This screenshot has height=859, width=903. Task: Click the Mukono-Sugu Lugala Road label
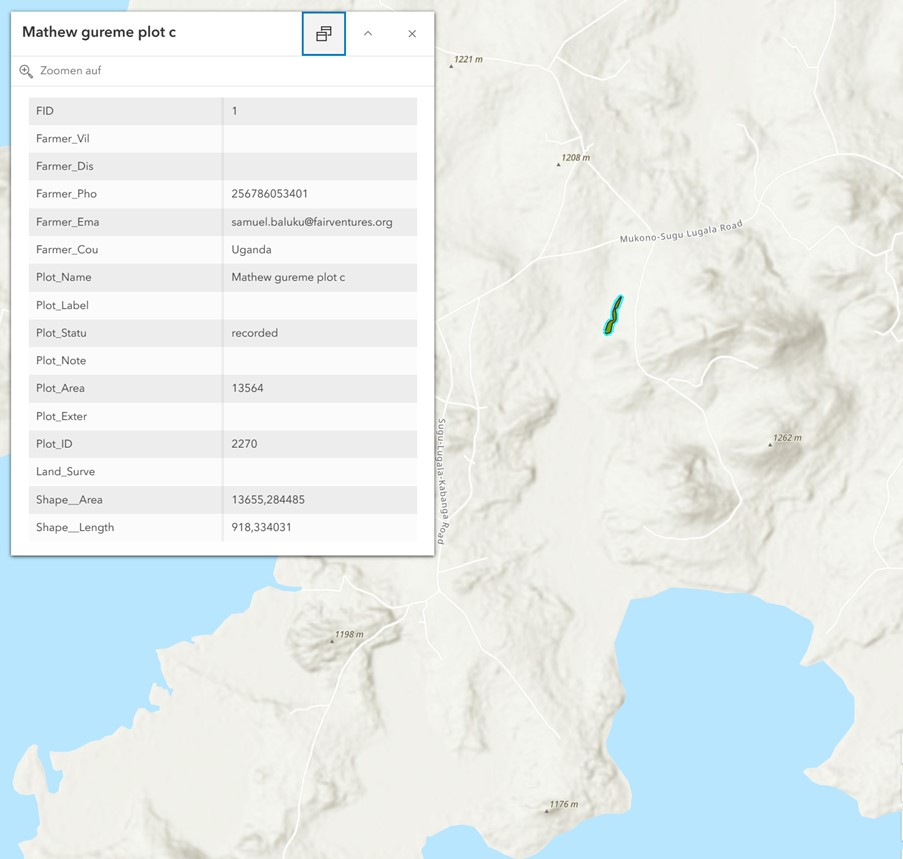pyautogui.click(x=681, y=233)
